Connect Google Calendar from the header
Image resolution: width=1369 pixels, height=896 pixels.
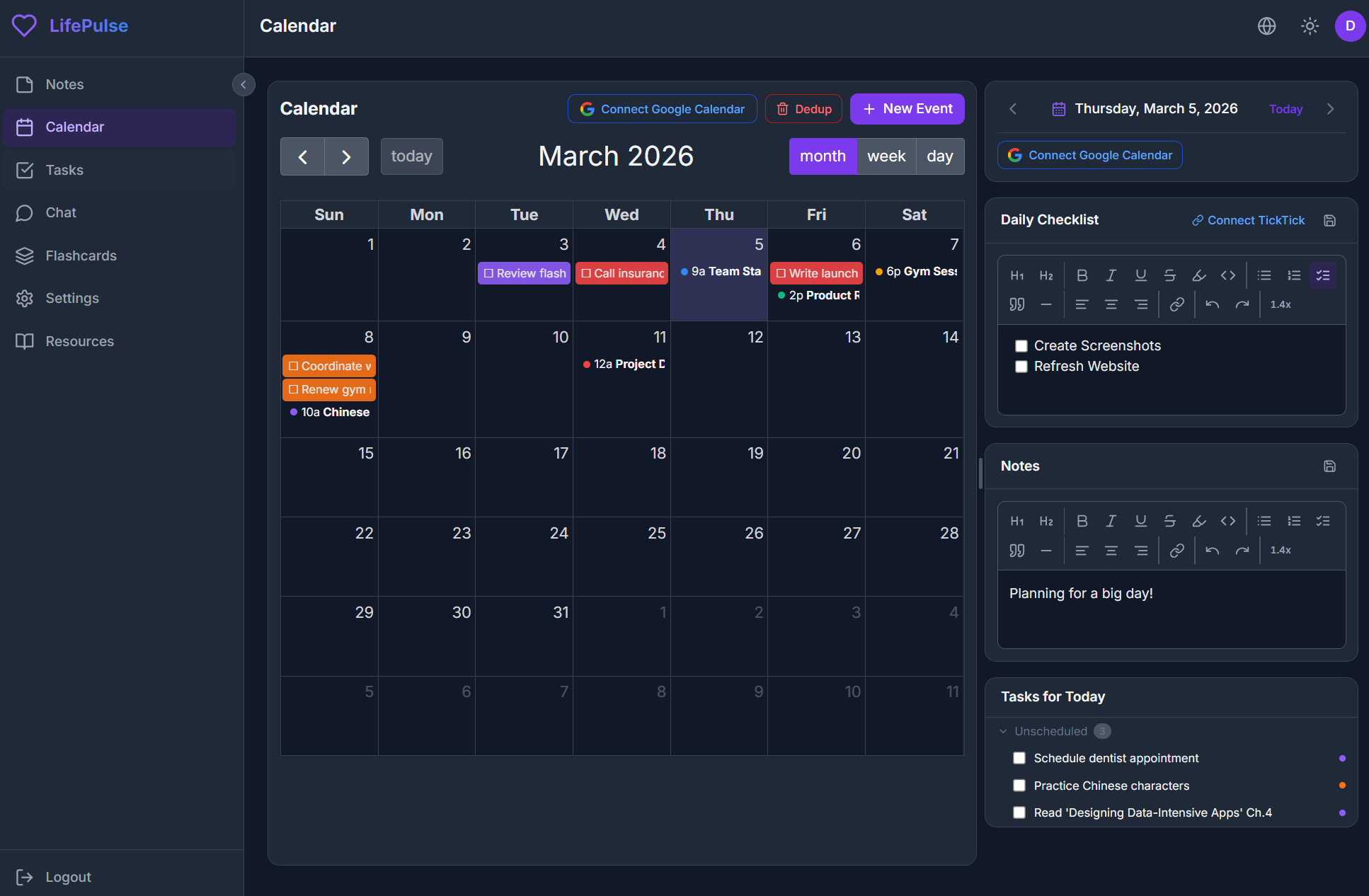click(x=662, y=108)
